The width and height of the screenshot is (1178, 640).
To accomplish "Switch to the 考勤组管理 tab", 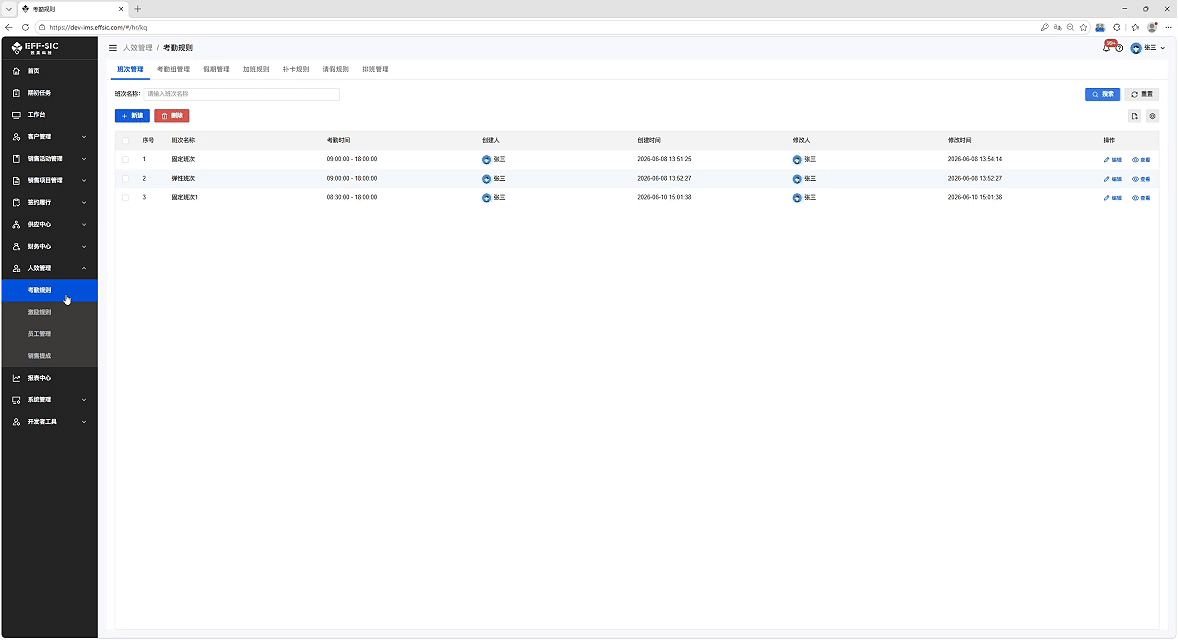I will click(174, 69).
